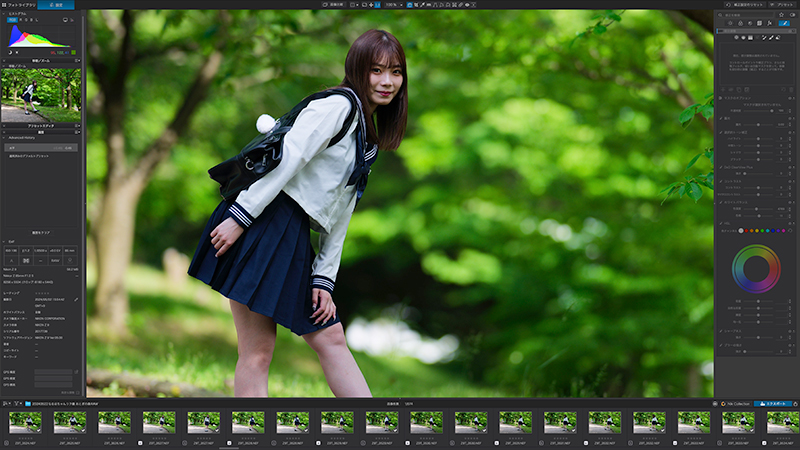
Task: Select the RGB histogram channel button
Action: point(13,20)
